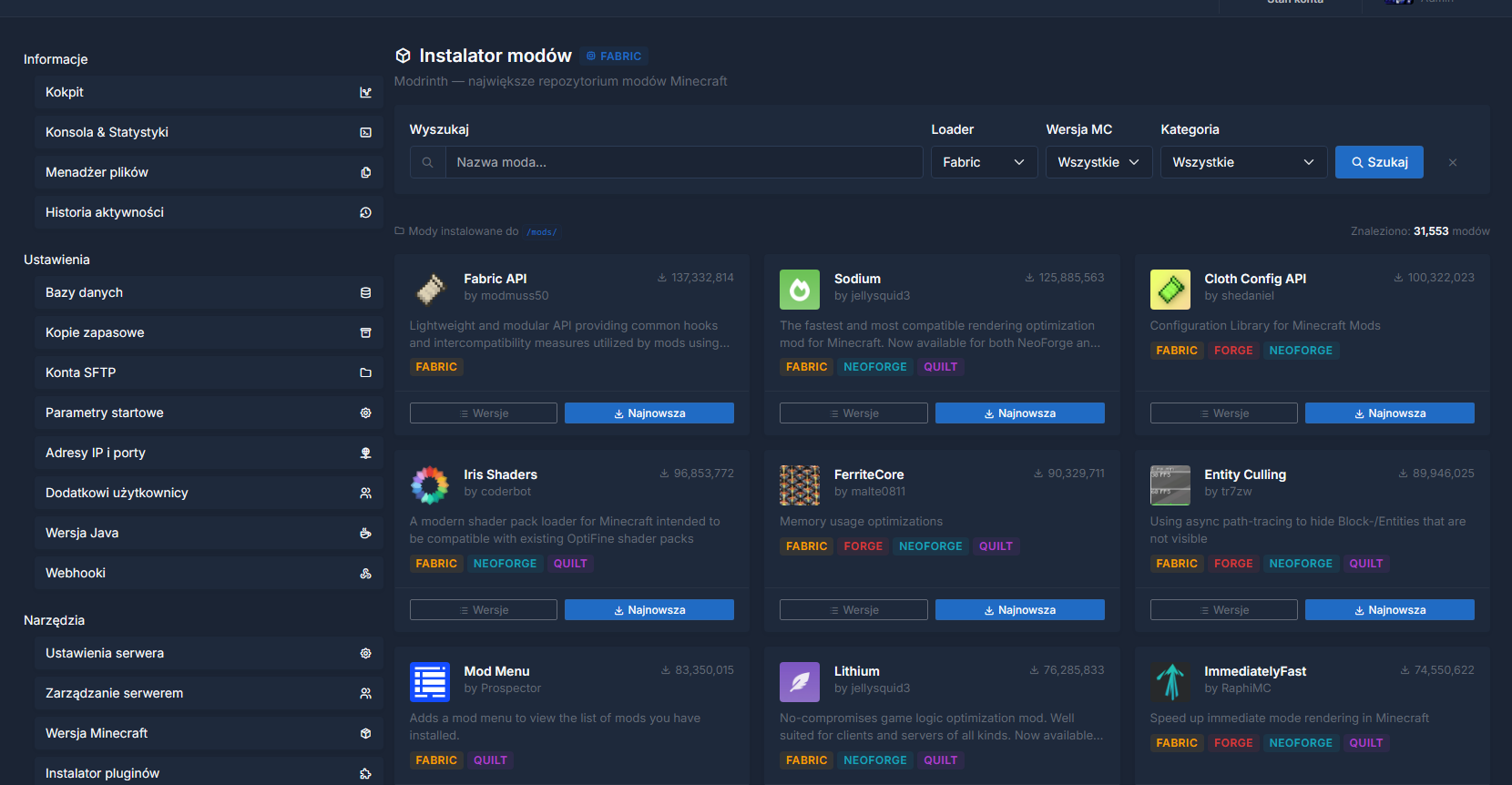Expand the Wersja MC dropdown

[x=1098, y=162]
